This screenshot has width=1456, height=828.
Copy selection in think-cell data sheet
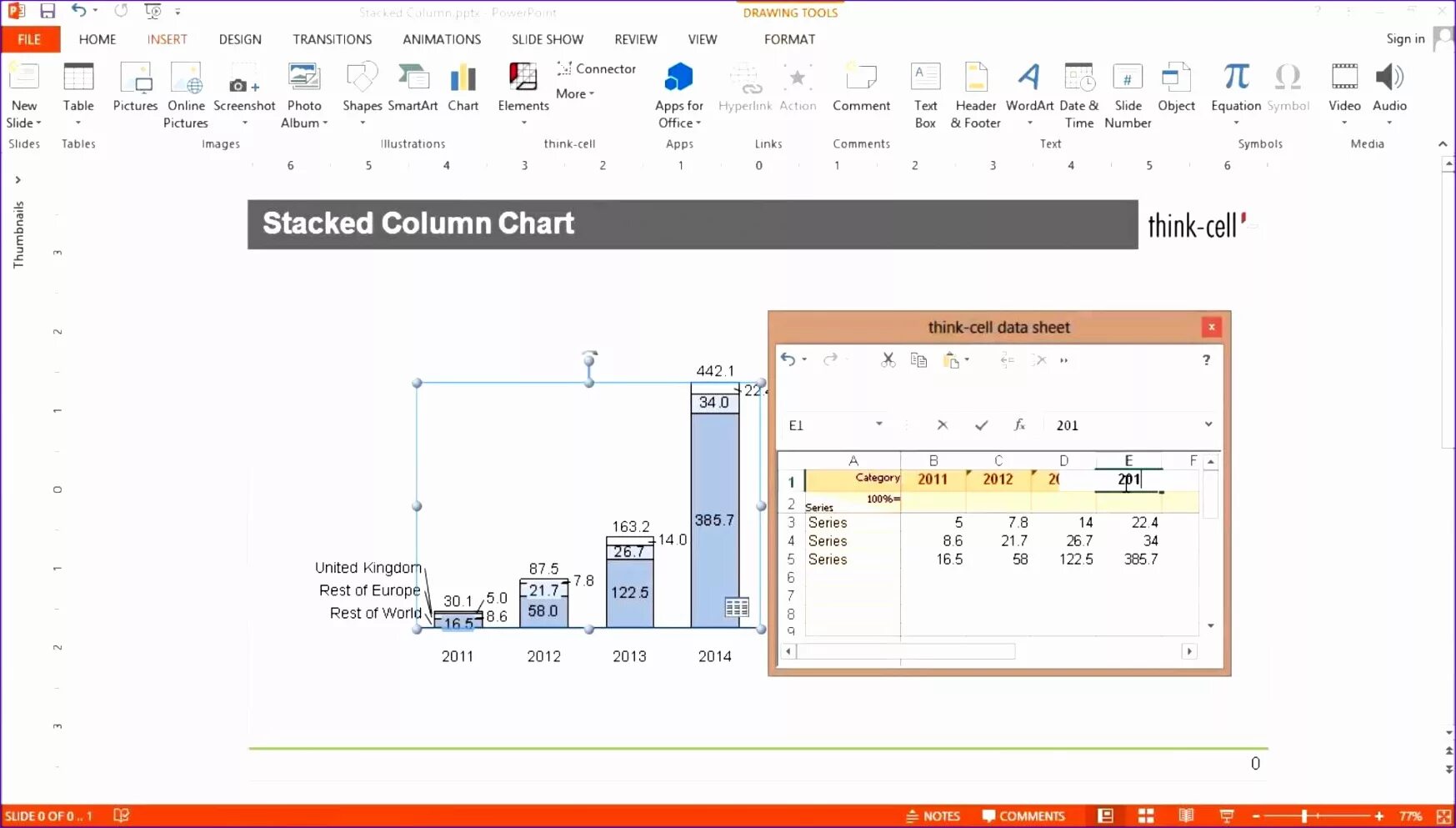[918, 360]
